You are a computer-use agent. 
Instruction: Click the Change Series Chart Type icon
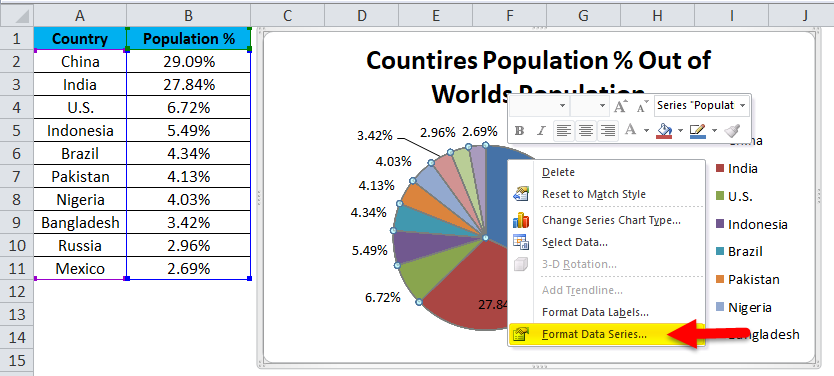click(x=521, y=220)
